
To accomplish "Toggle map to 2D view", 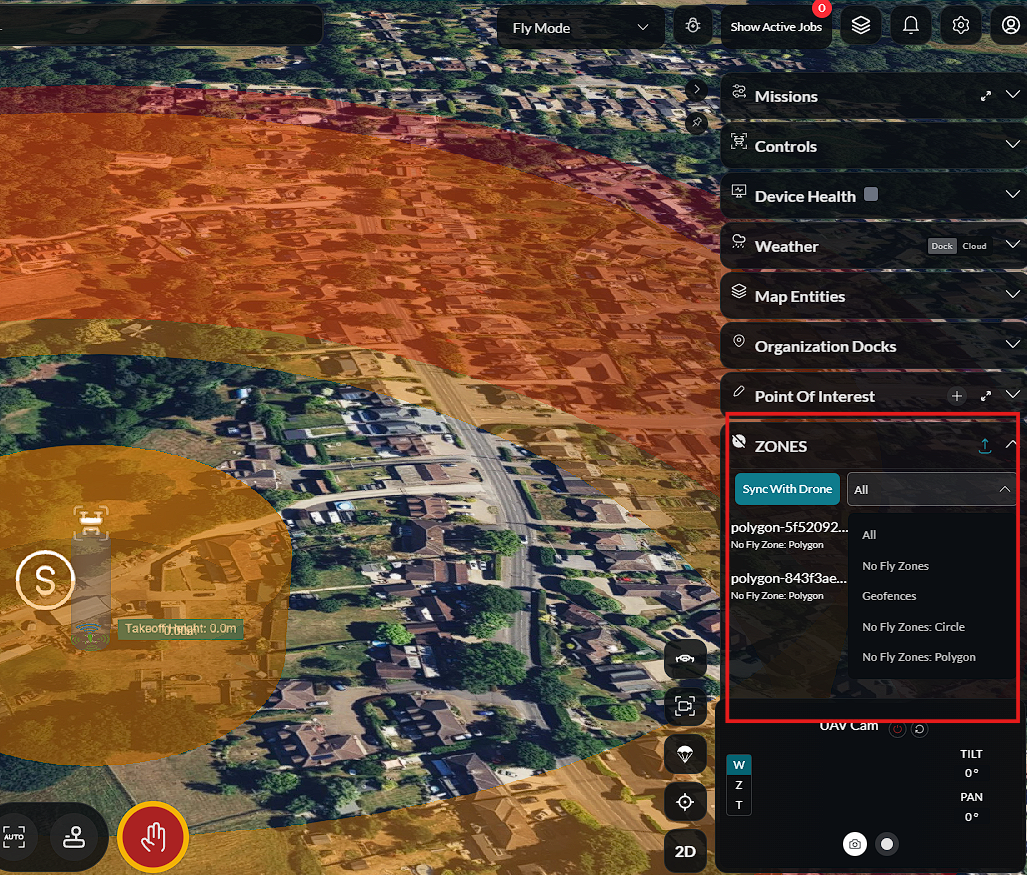I will (x=685, y=851).
